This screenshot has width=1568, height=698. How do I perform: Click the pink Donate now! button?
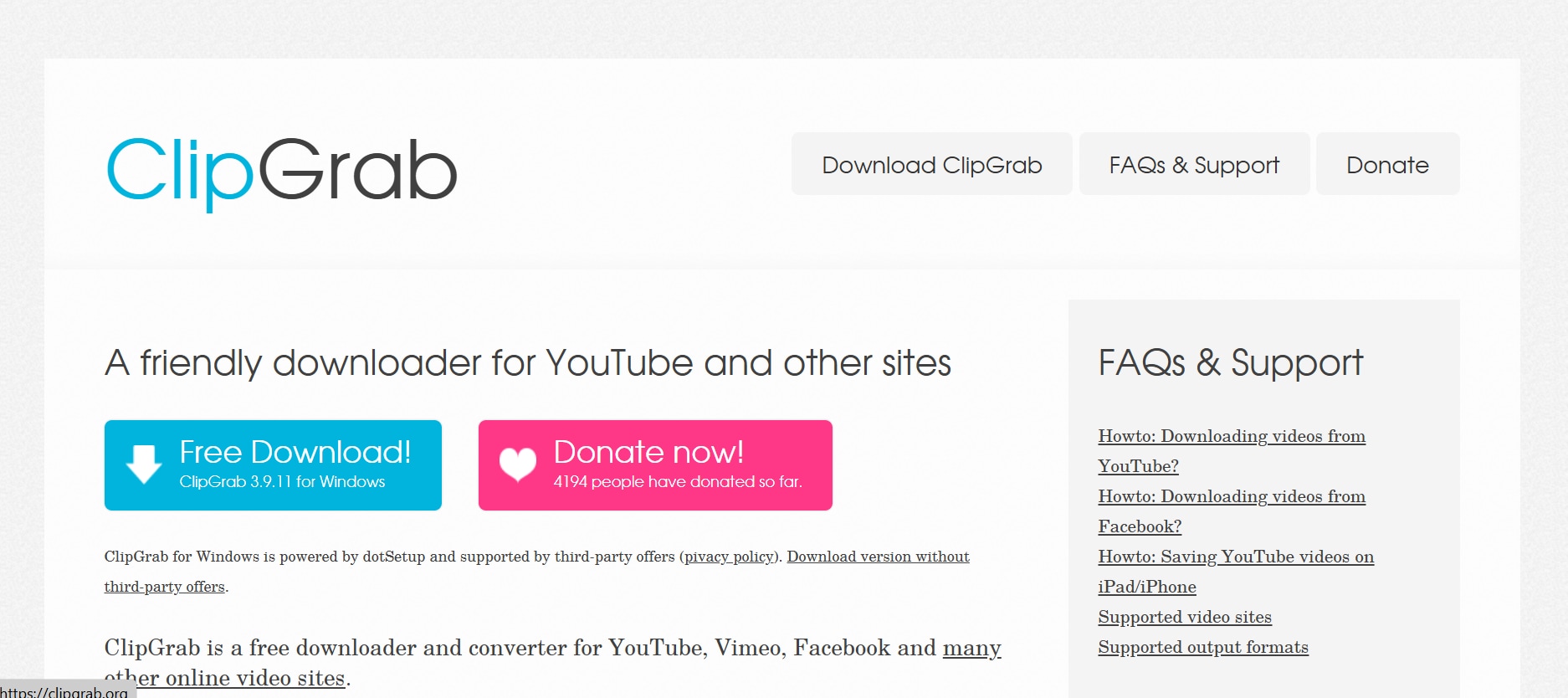(655, 465)
